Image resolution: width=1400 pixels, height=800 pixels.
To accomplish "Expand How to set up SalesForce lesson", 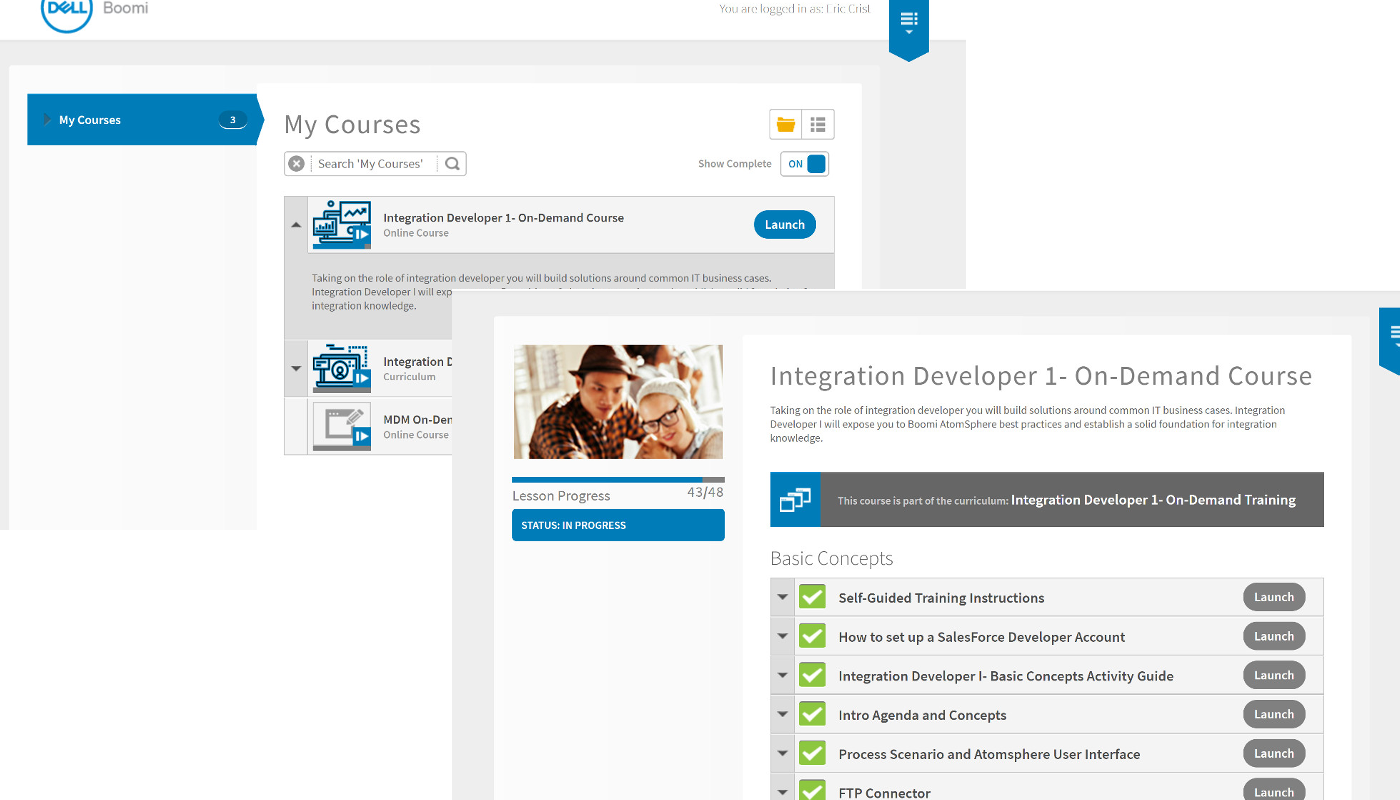I will (x=783, y=637).
